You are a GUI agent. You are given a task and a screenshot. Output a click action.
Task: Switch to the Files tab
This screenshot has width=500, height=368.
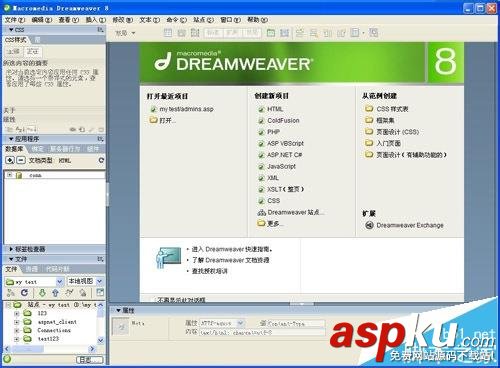(x=11, y=269)
